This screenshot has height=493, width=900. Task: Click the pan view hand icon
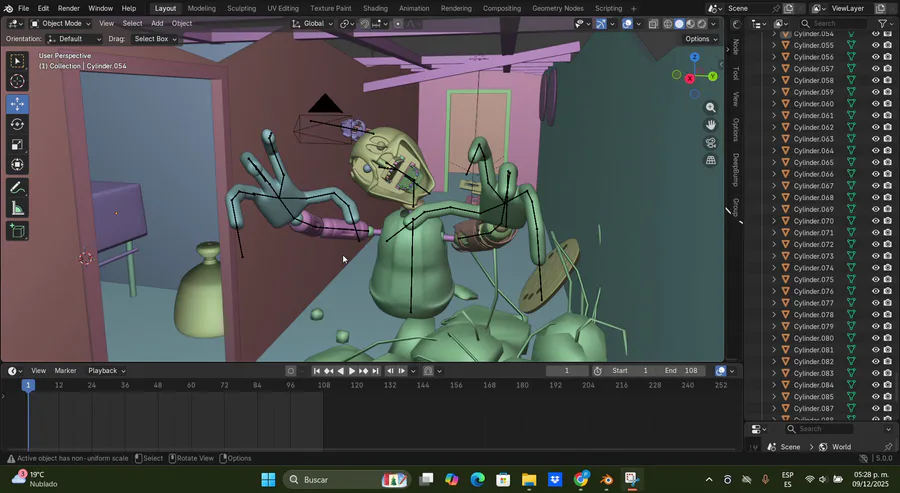[711, 125]
